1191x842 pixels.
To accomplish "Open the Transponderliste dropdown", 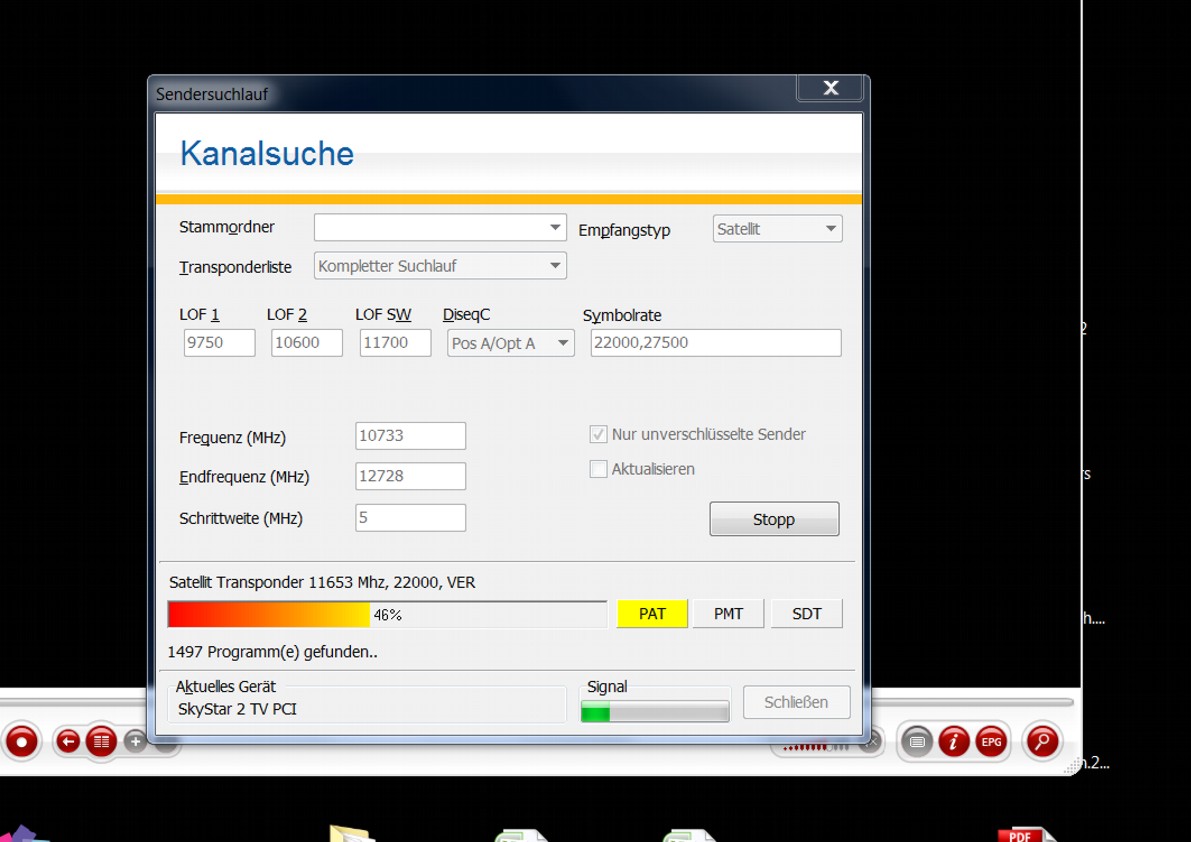I will click(x=554, y=266).
